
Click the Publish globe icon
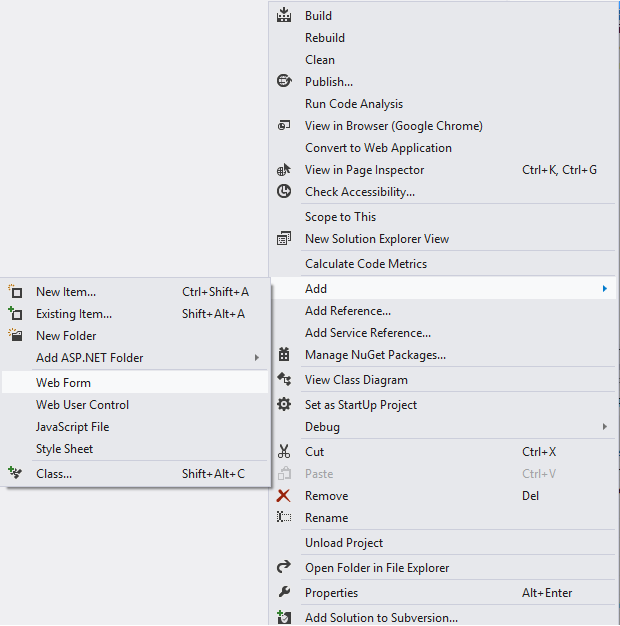284,81
